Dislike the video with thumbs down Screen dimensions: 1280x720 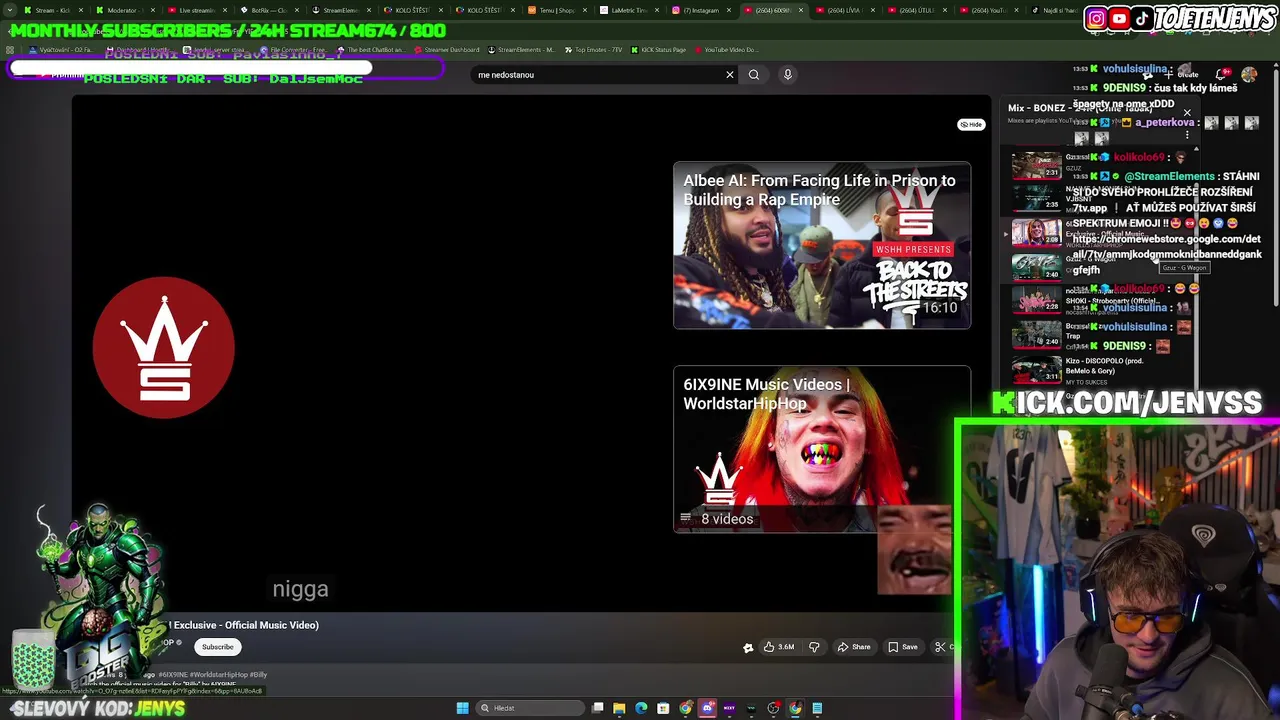pyautogui.click(x=814, y=647)
